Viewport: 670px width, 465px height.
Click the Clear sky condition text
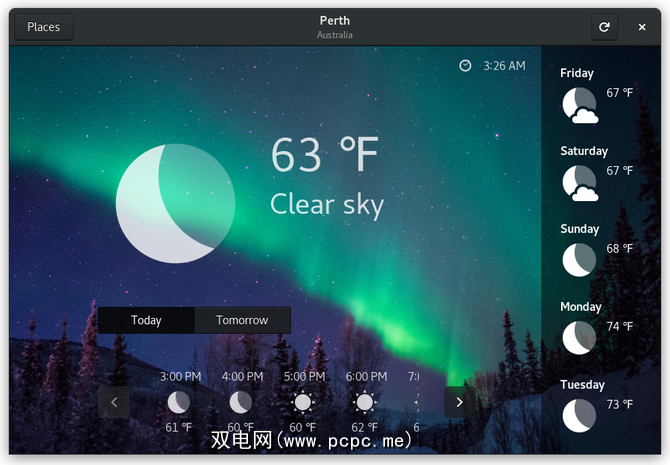pos(327,205)
